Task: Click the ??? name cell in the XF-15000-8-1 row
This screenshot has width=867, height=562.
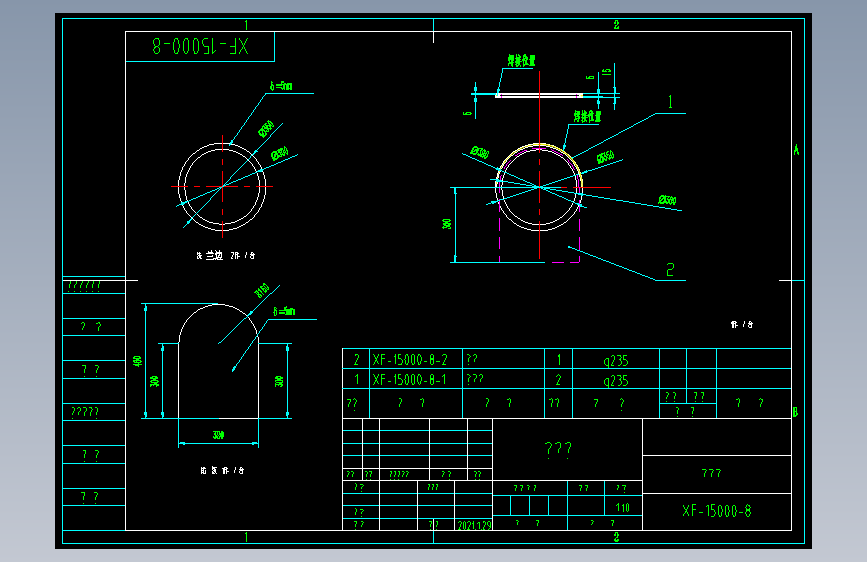Action: 475,379
